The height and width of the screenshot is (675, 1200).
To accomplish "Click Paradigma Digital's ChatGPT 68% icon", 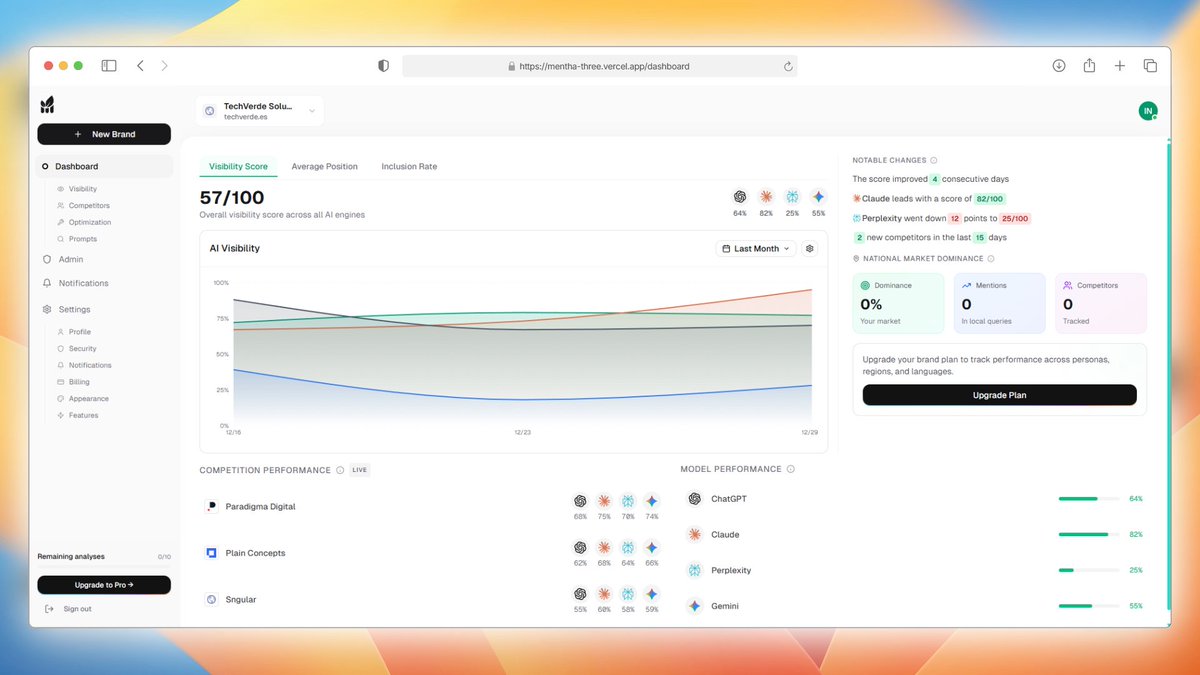I will [580, 501].
